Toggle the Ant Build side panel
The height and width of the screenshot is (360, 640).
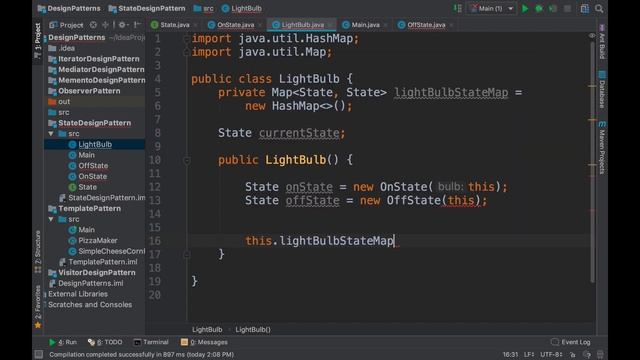pyautogui.click(x=602, y=42)
